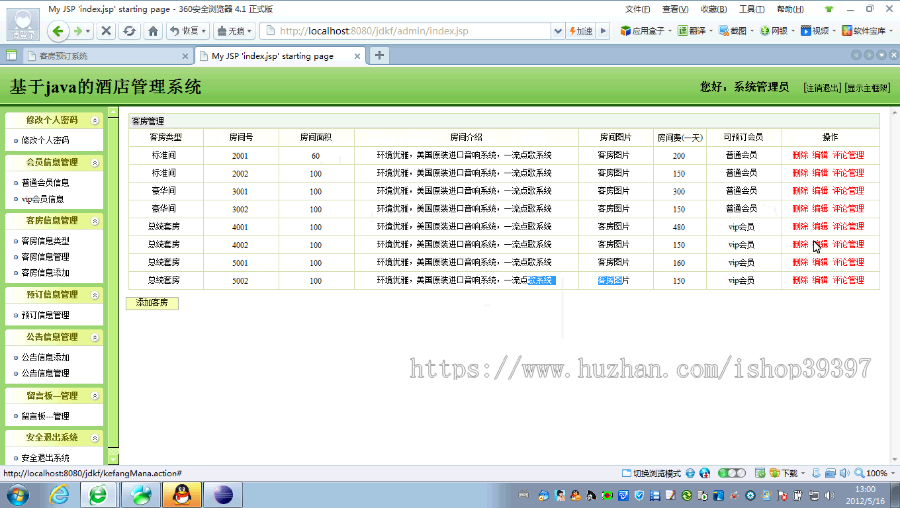Open the 帮助 menu
This screenshot has width=900, height=508.
[x=790, y=9]
